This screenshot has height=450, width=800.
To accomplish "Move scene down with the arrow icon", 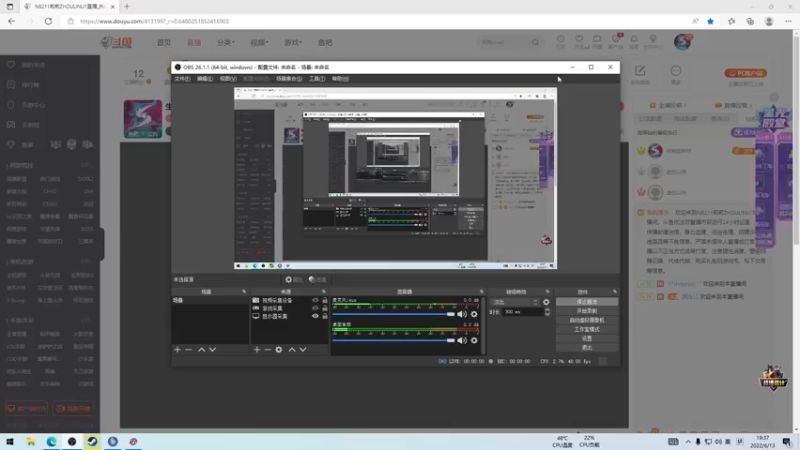I will click(213, 350).
